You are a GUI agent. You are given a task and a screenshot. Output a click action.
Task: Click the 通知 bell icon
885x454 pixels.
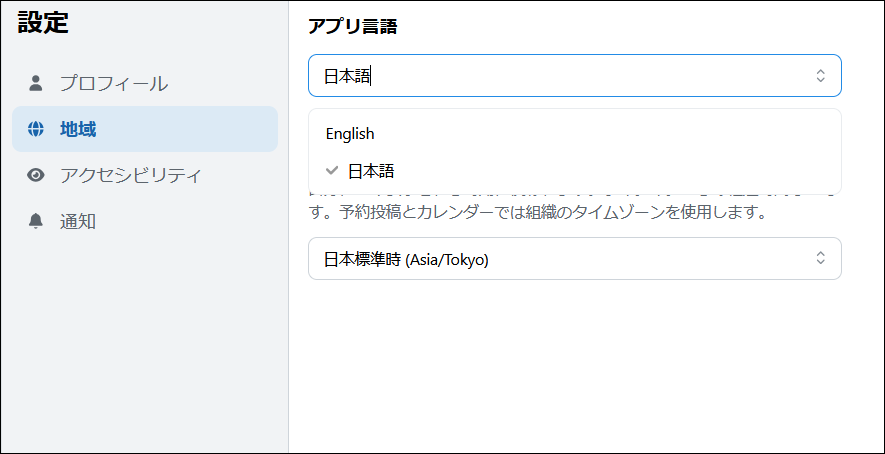(36, 221)
